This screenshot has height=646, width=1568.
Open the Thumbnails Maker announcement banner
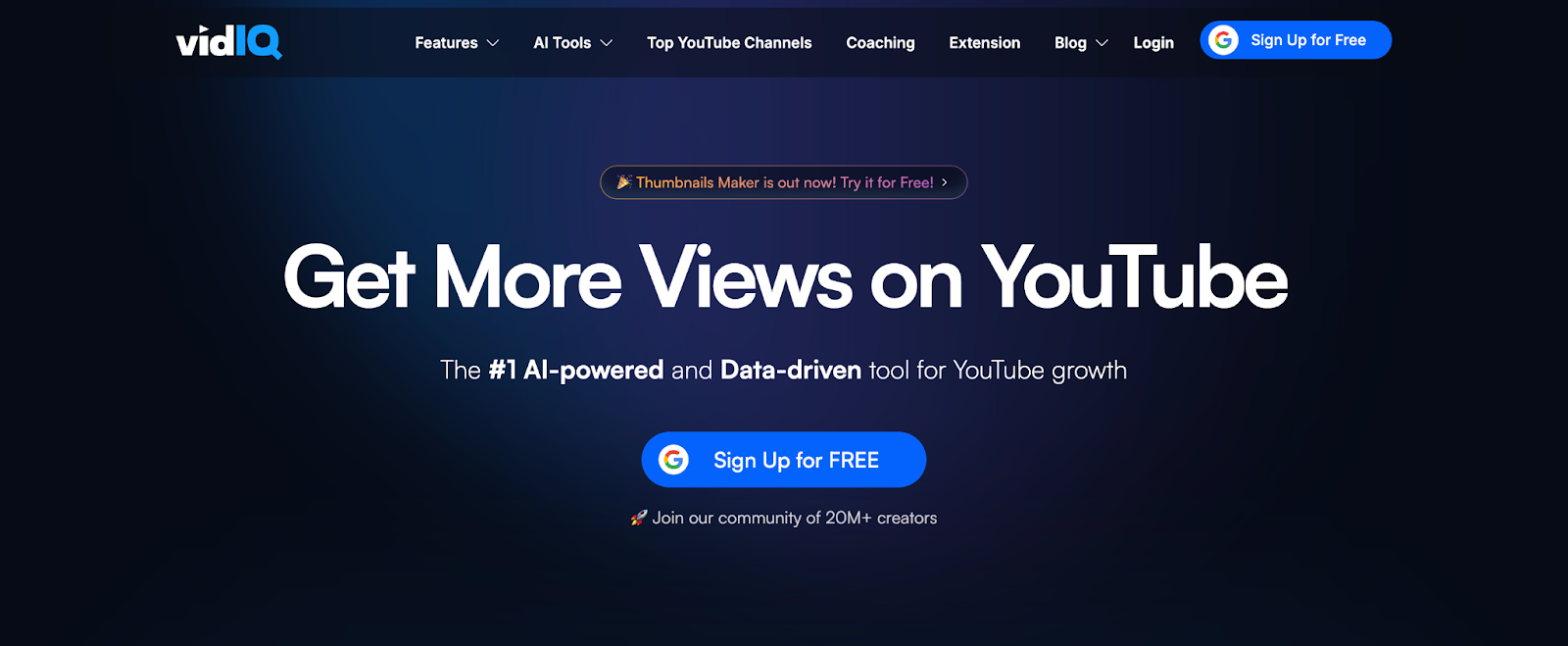click(784, 182)
